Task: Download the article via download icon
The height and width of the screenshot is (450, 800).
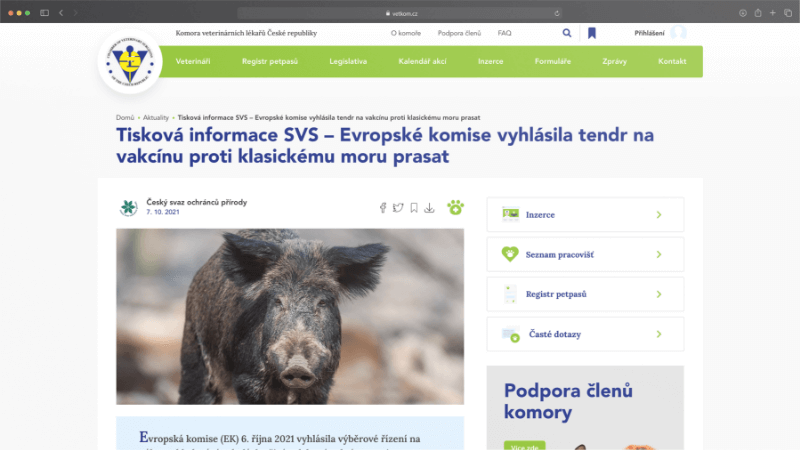Action: 430,208
